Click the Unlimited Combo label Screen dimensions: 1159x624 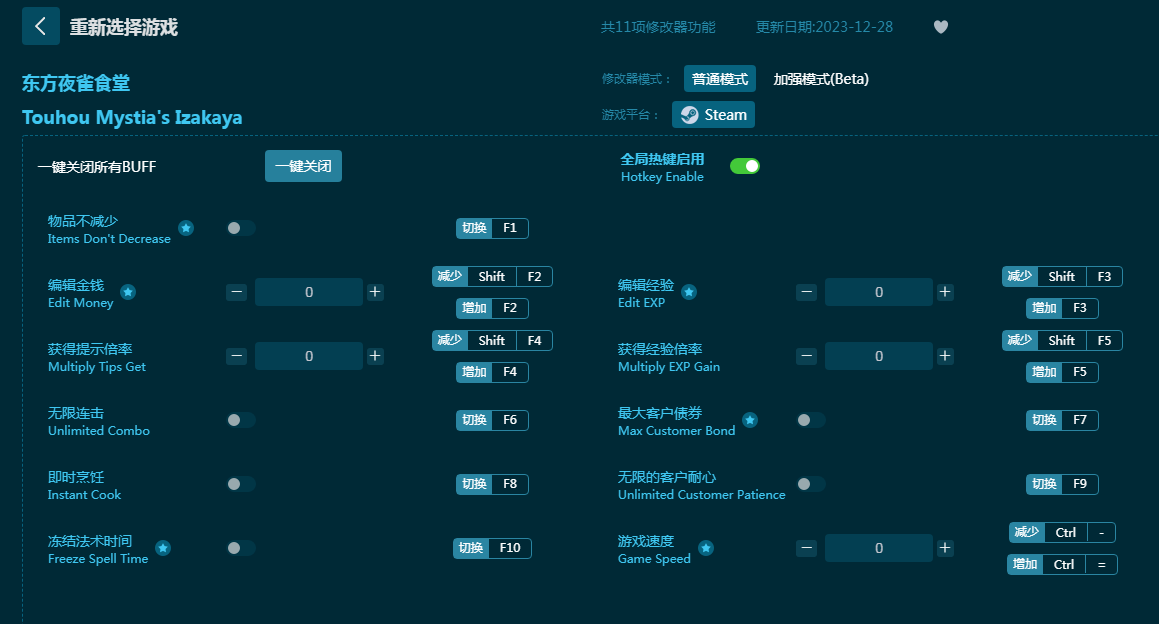(x=99, y=431)
